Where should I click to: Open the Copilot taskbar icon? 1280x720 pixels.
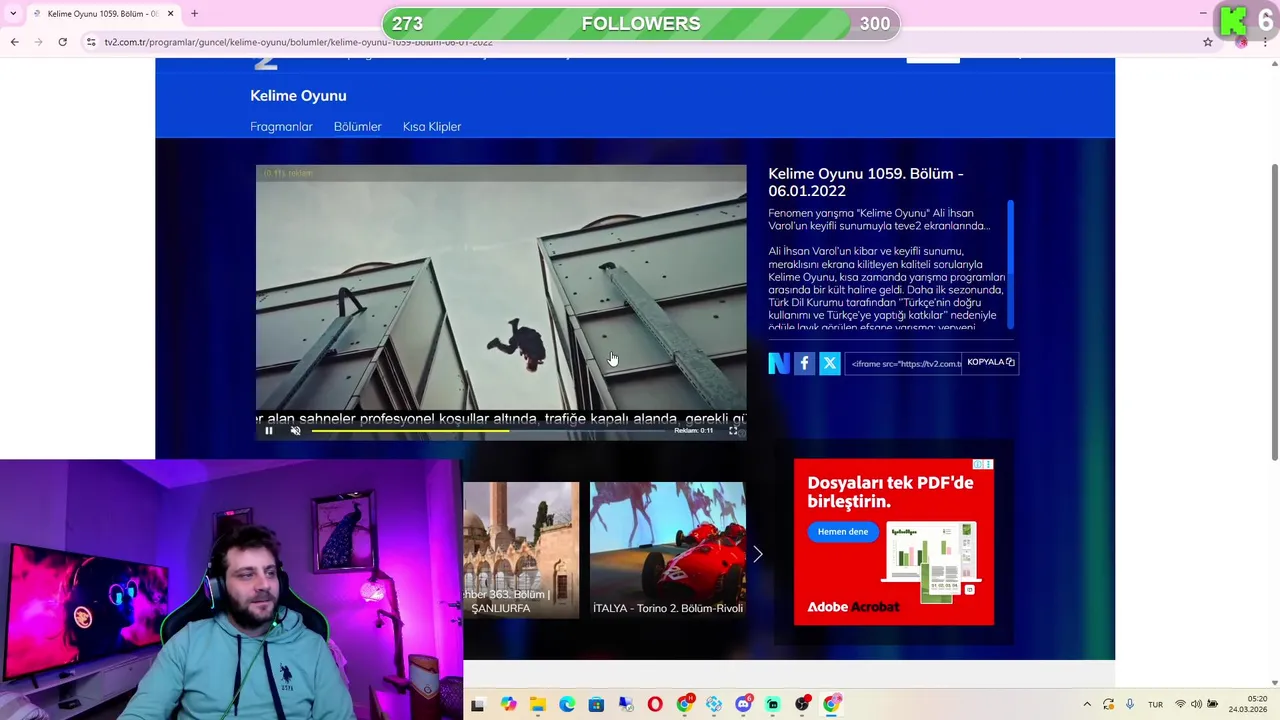tap(508, 704)
